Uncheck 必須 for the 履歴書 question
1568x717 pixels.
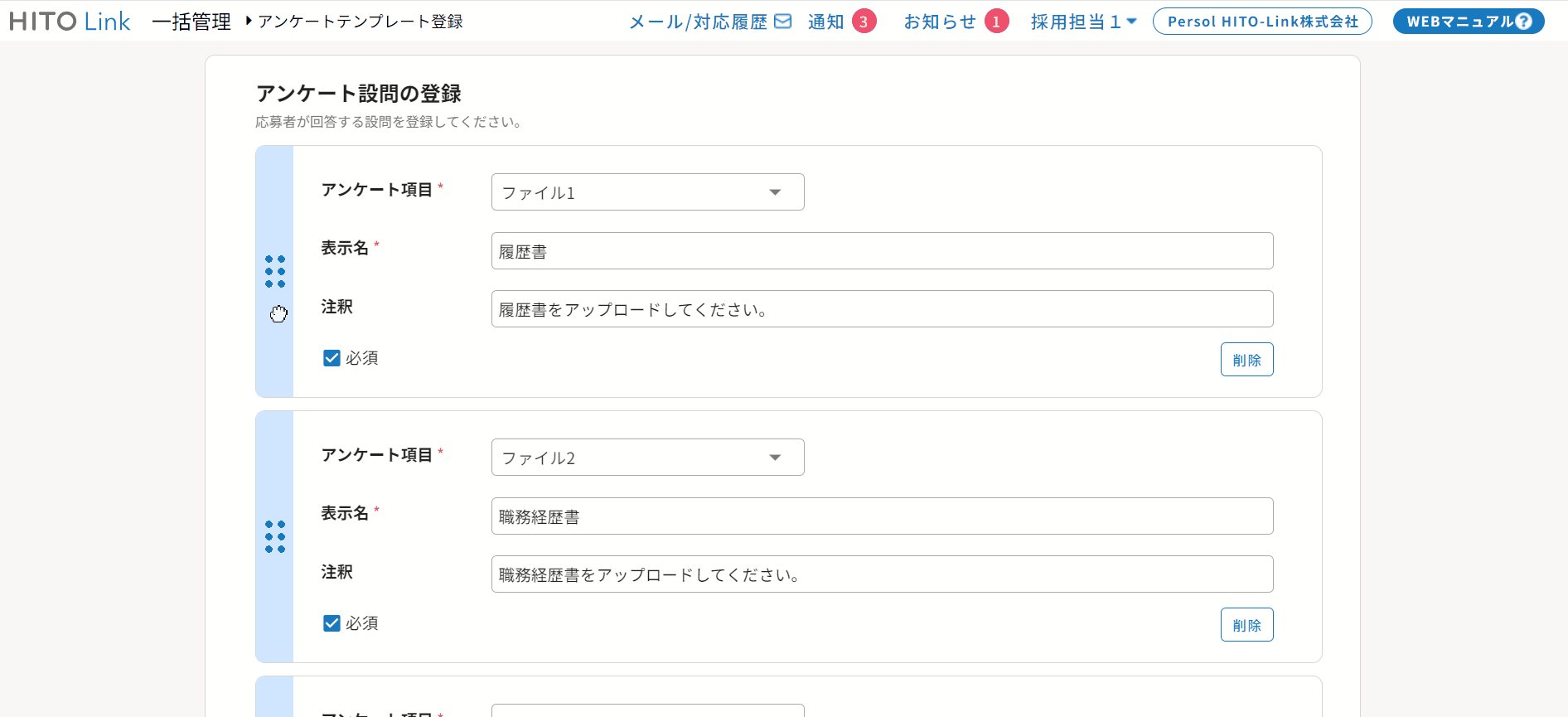pos(332,358)
